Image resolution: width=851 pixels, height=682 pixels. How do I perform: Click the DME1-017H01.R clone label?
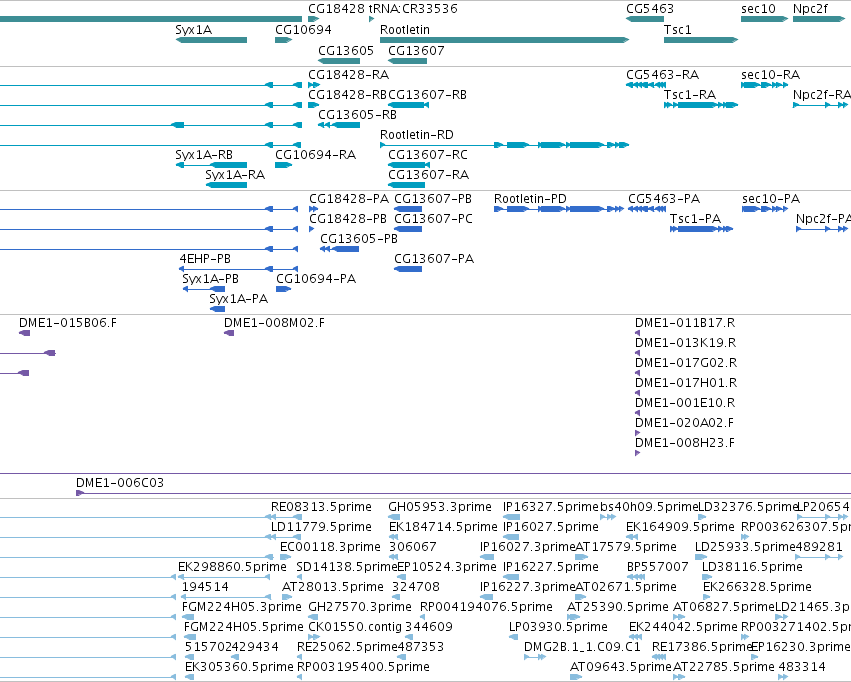point(687,384)
